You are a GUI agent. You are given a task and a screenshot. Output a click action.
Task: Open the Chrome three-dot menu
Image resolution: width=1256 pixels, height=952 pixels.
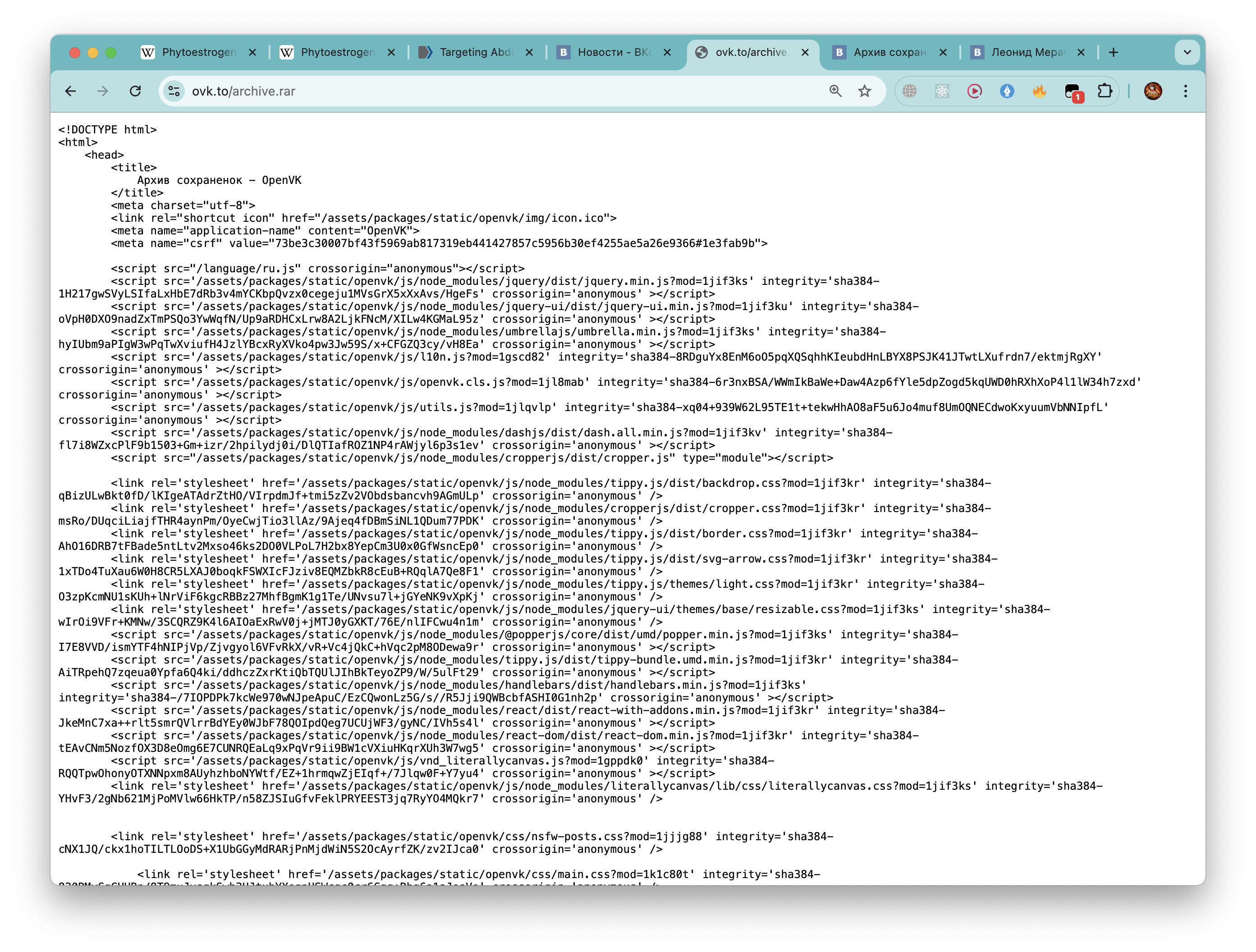point(1186,92)
